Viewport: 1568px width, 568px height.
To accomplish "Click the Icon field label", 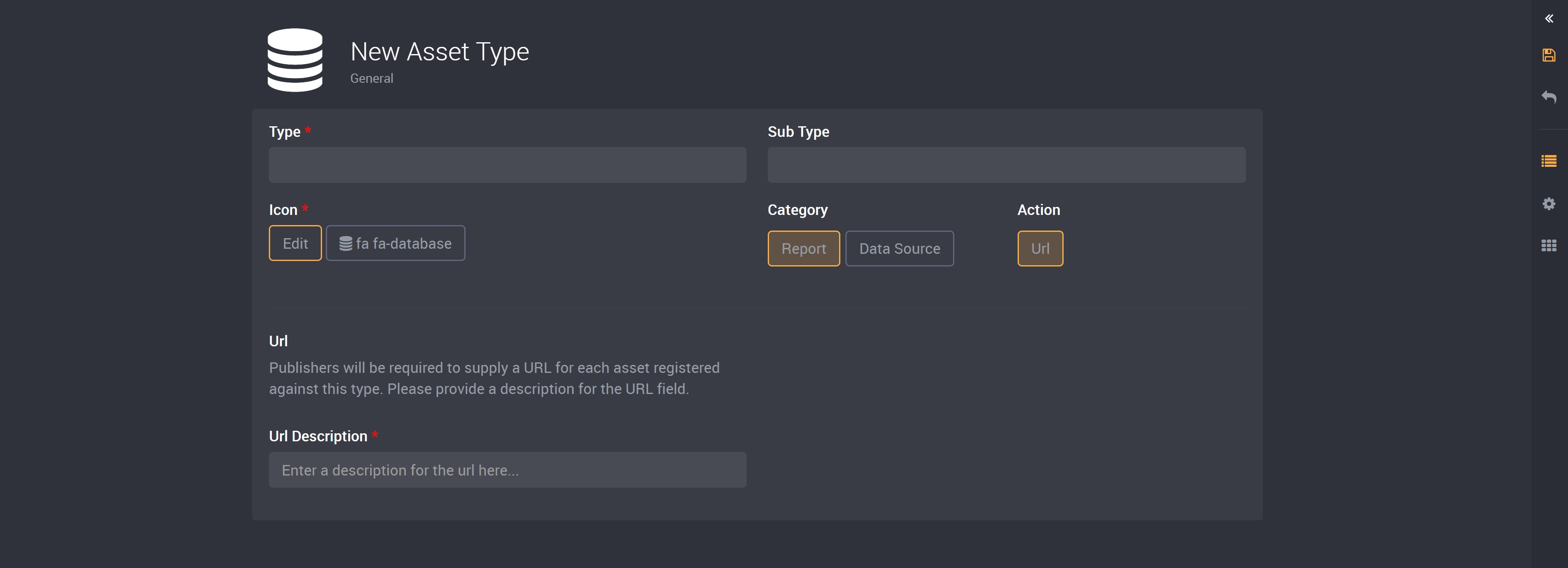I will click(283, 210).
